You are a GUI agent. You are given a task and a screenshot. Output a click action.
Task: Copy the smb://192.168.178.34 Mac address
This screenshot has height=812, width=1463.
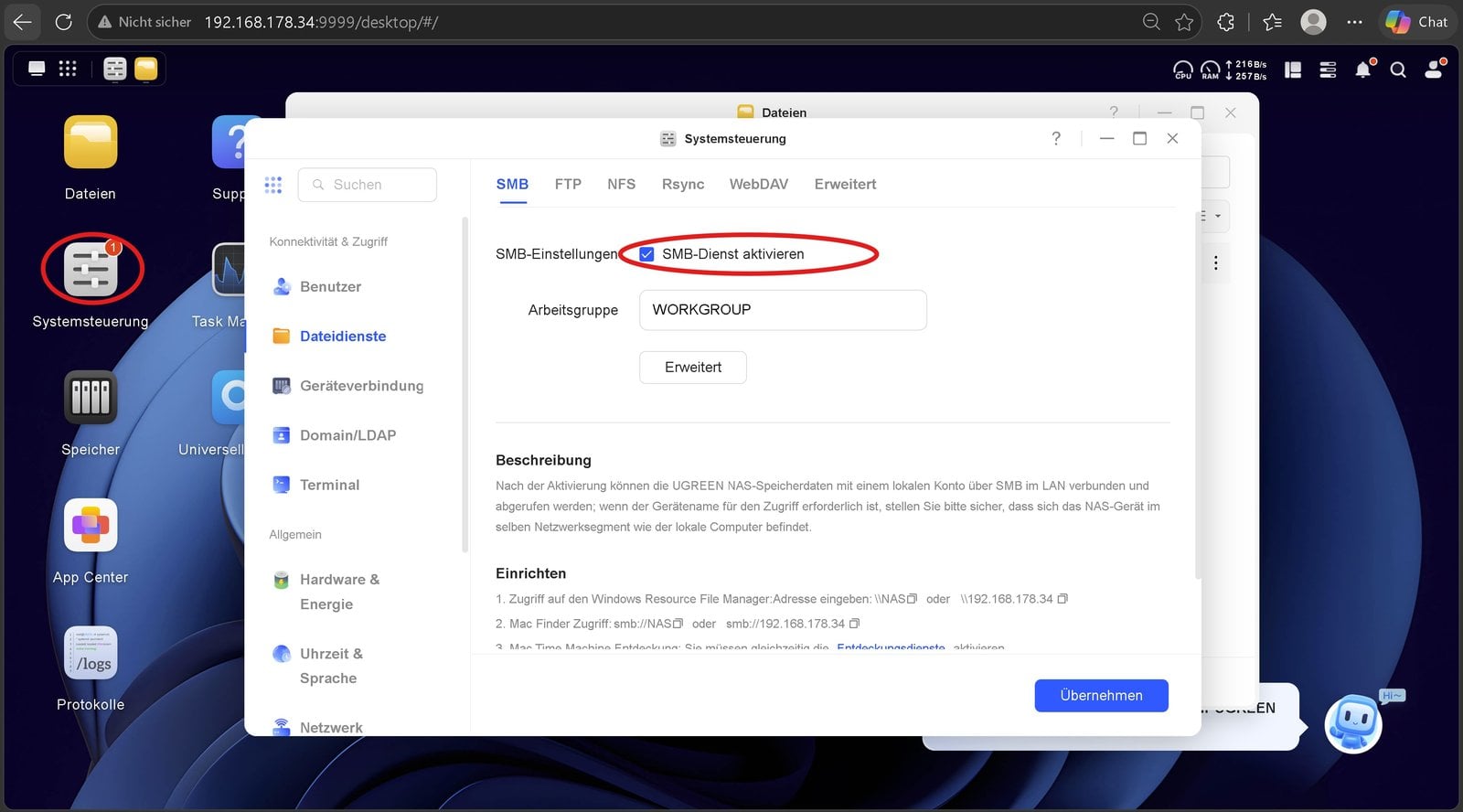(854, 624)
